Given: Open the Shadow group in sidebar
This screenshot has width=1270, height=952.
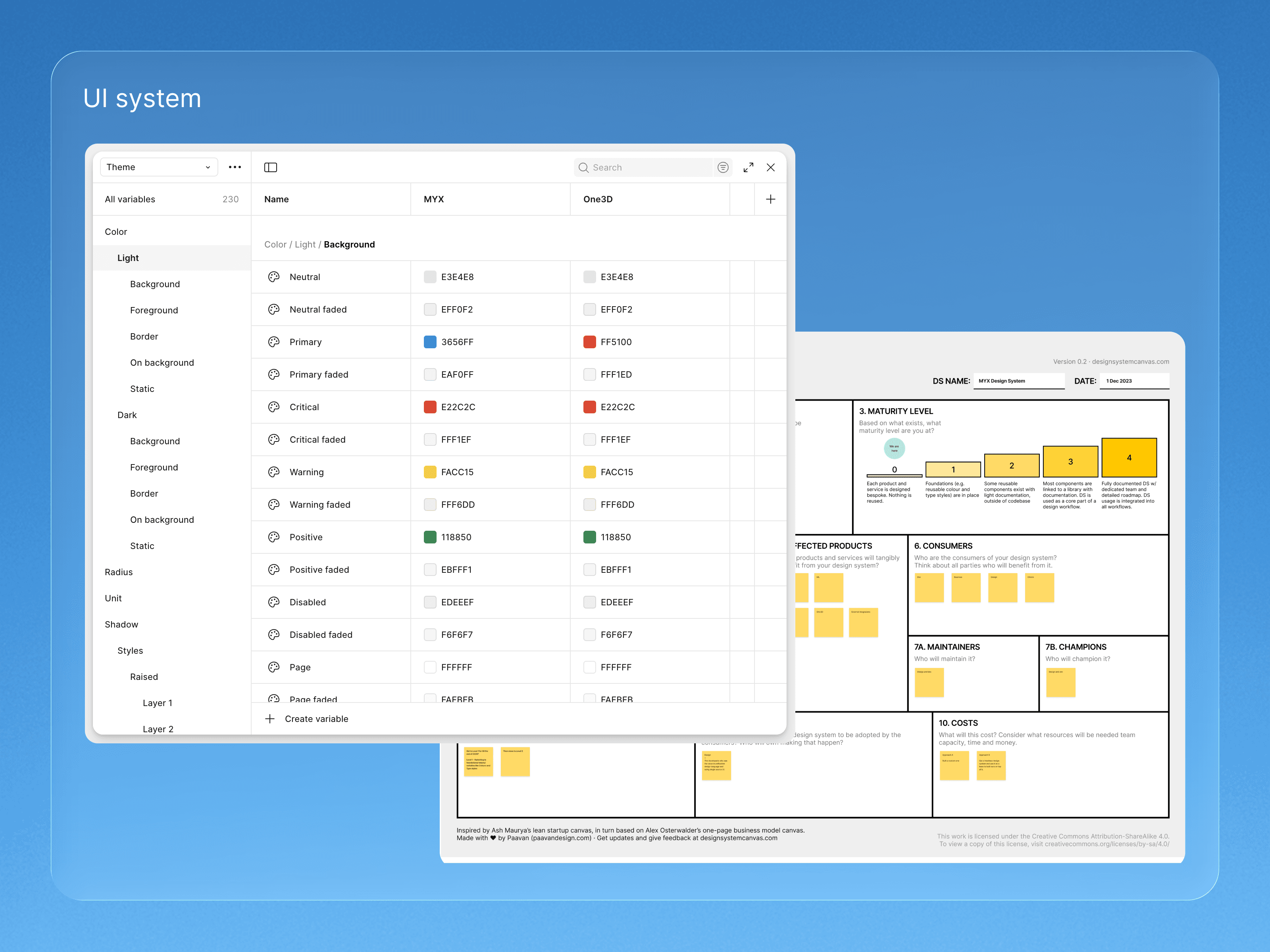Looking at the screenshot, I should (x=121, y=624).
